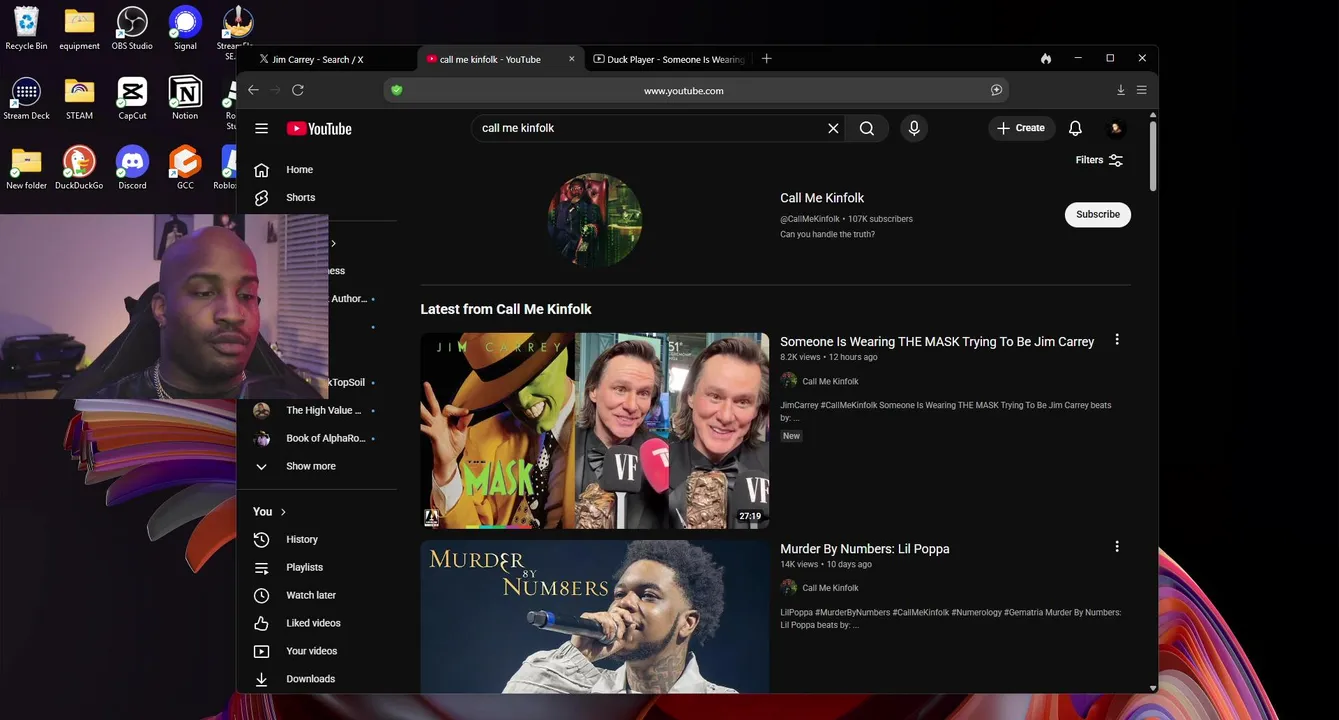Open the browser downloads icon
Screen dimensions: 1339x720
click(1121, 90)
